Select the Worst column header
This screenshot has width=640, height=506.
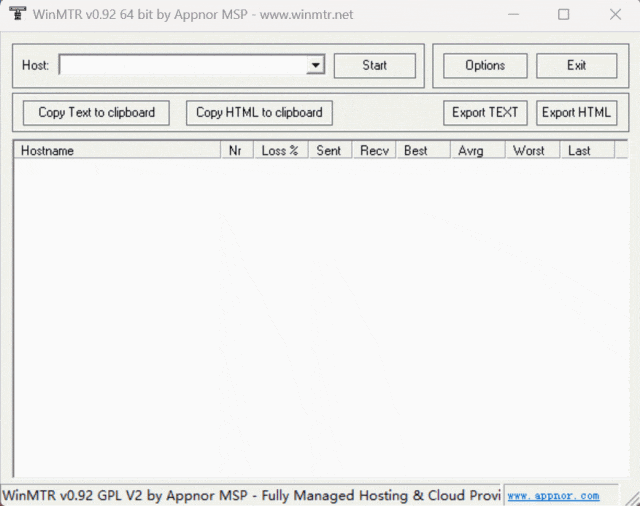click(533, 151)
